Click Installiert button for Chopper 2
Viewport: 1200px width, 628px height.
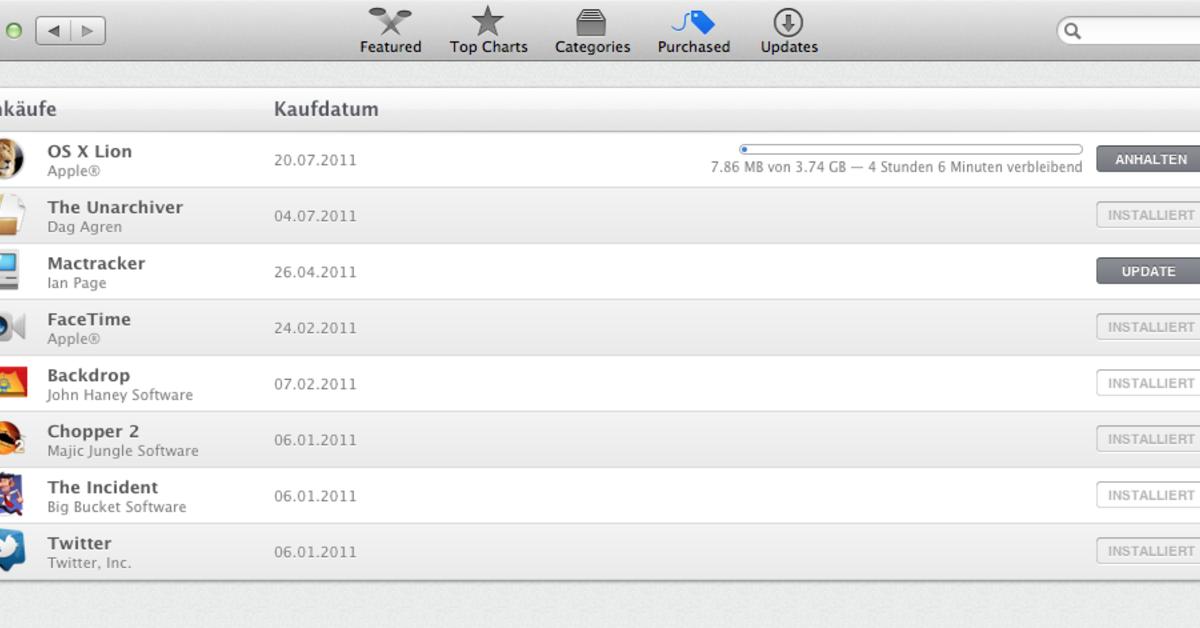click(x=1149, y=439)
